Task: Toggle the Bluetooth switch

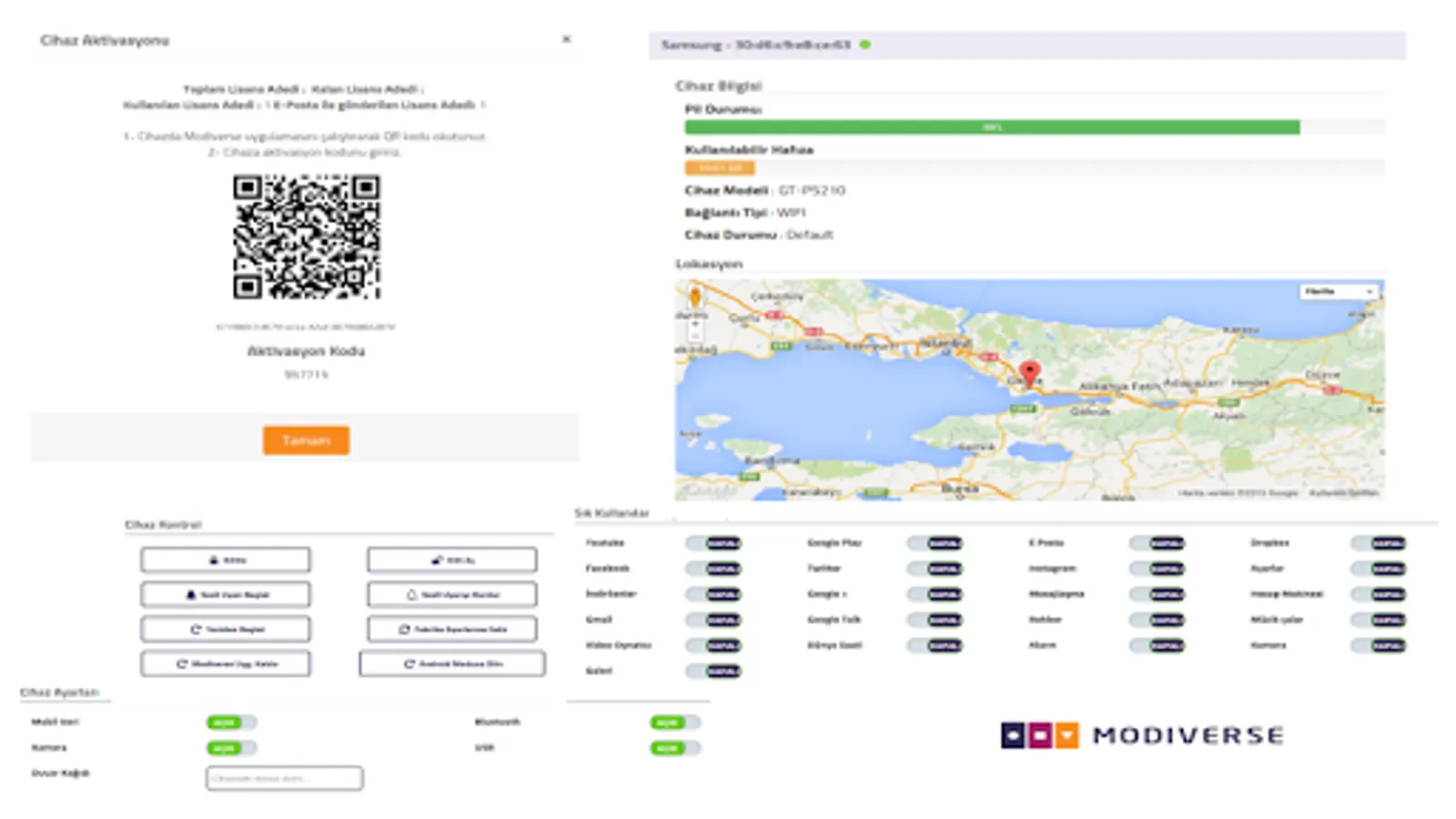Action: pyautogui.click(x=674, y=723)
